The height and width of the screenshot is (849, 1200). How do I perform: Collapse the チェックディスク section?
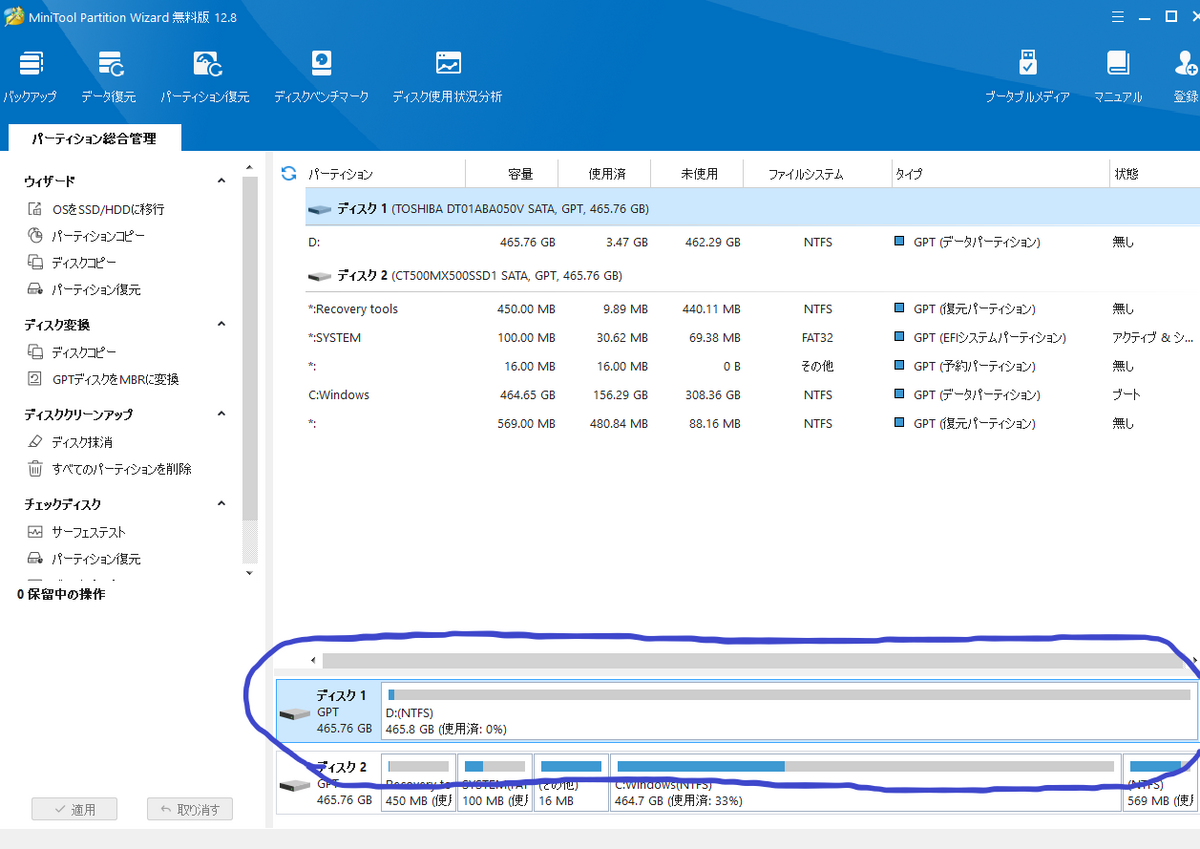click(x=222, y=504)
